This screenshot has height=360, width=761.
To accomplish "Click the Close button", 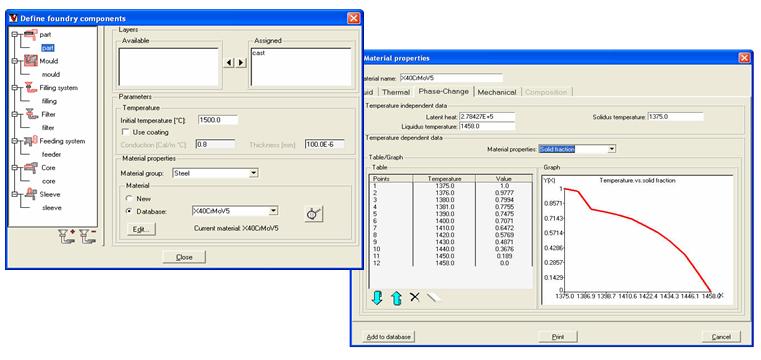I will click(184, 257).
